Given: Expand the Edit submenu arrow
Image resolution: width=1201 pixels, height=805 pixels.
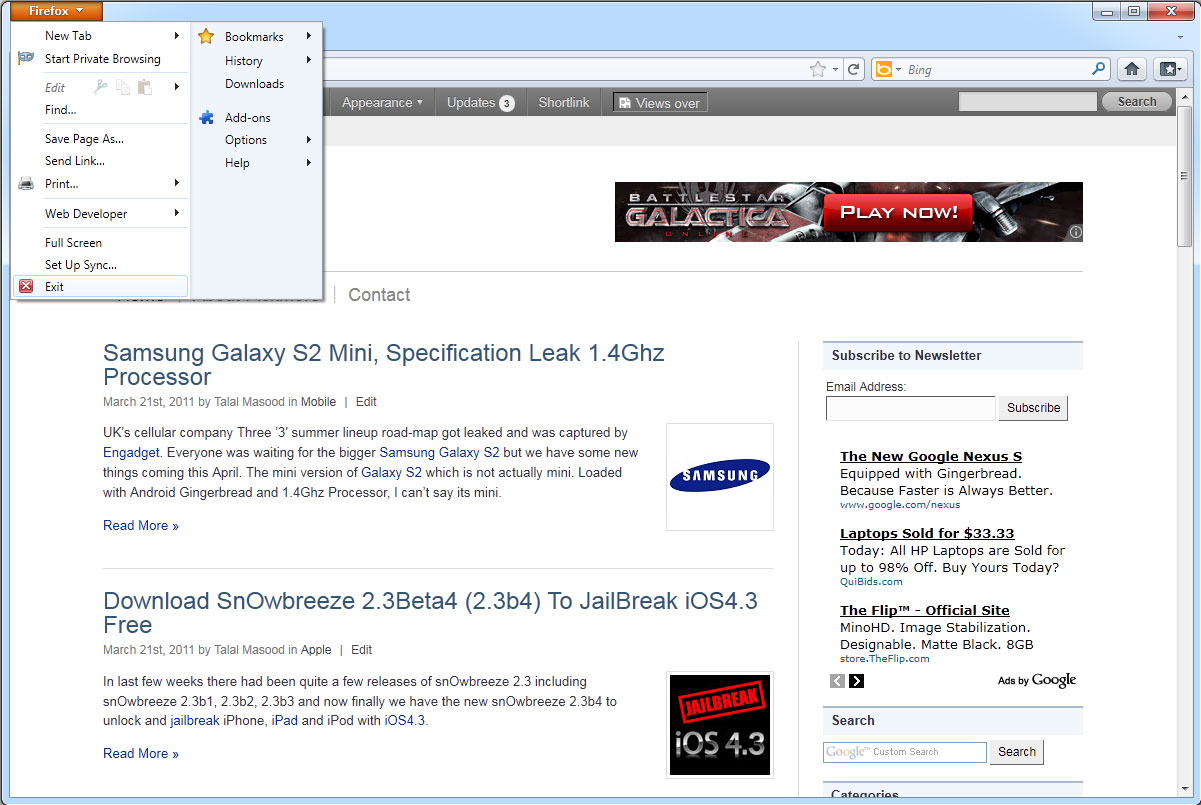Looking at the screenshot, I should [177, 87].
